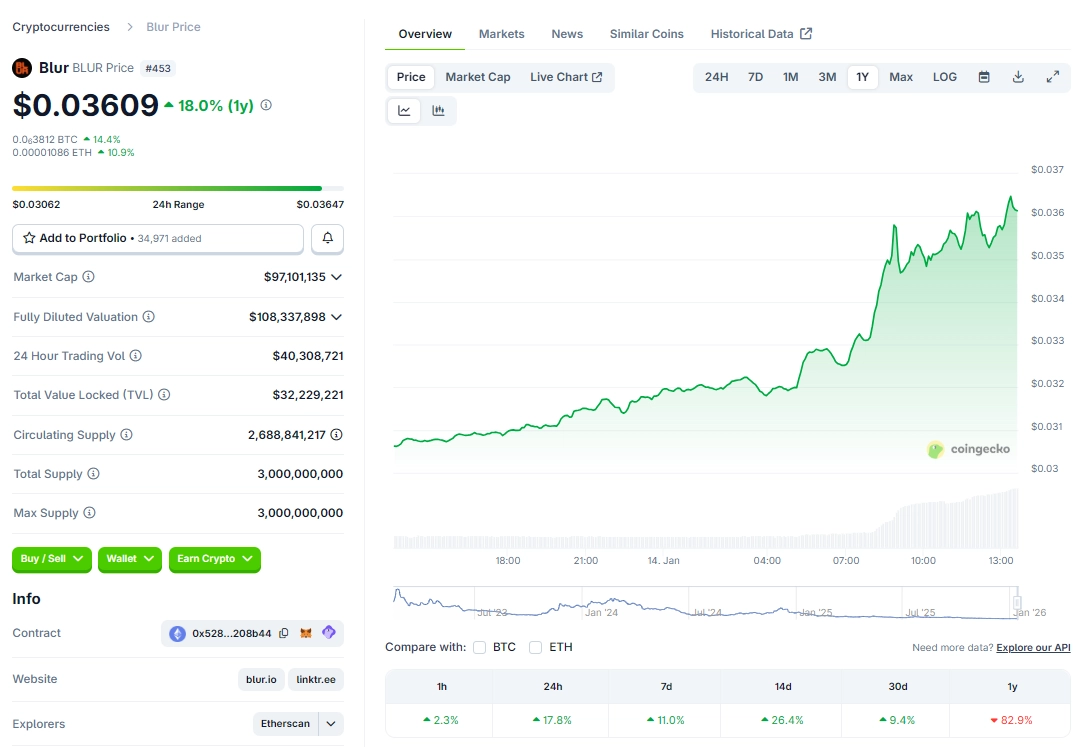Click the Ethereum network icon beside contract
This screenshot has height=747, width=1088.
coord(177,632)
